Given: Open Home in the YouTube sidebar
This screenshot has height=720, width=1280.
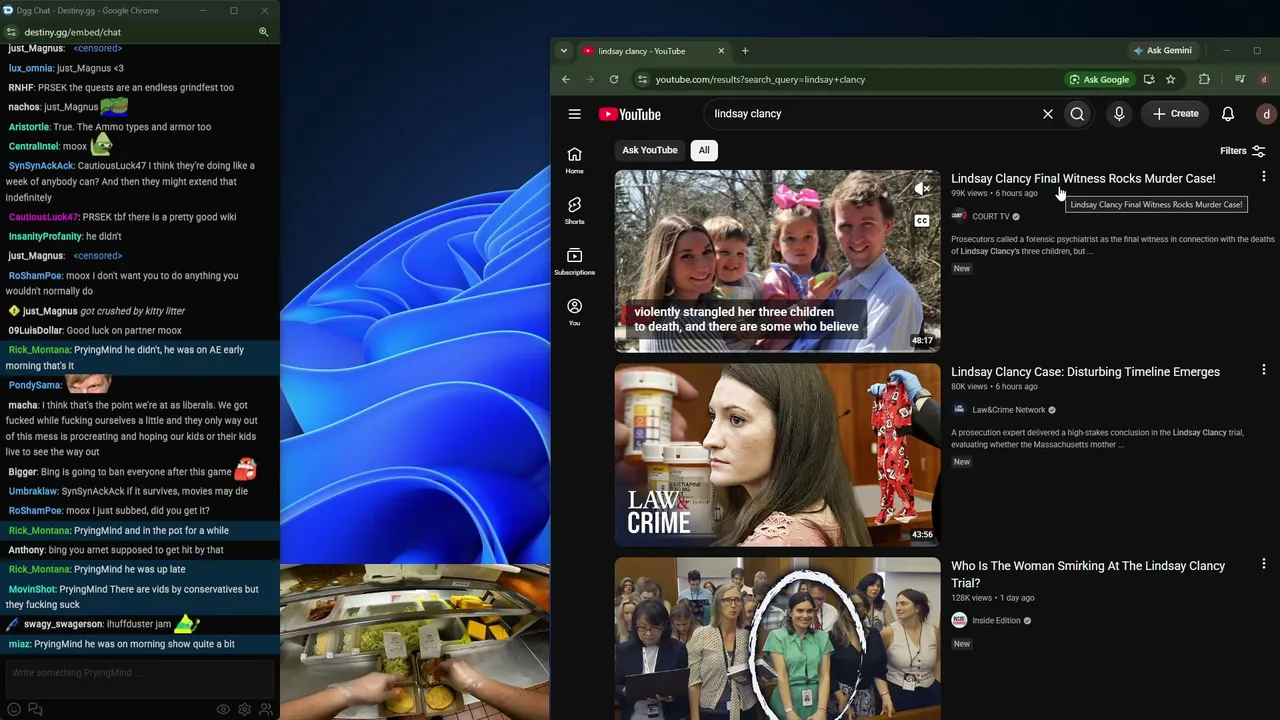Looking at the screenshot, I should tap(574, 160).
